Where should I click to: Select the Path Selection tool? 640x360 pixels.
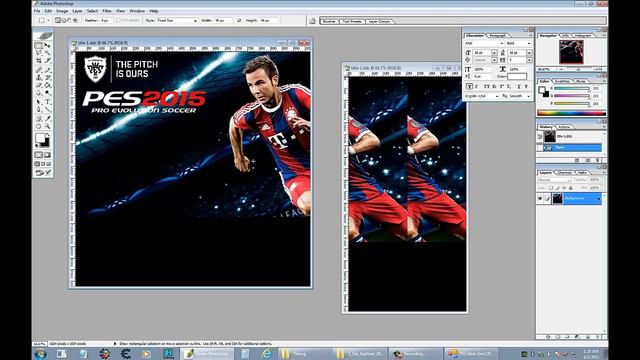pyautogui.click(x=38, y=102)
